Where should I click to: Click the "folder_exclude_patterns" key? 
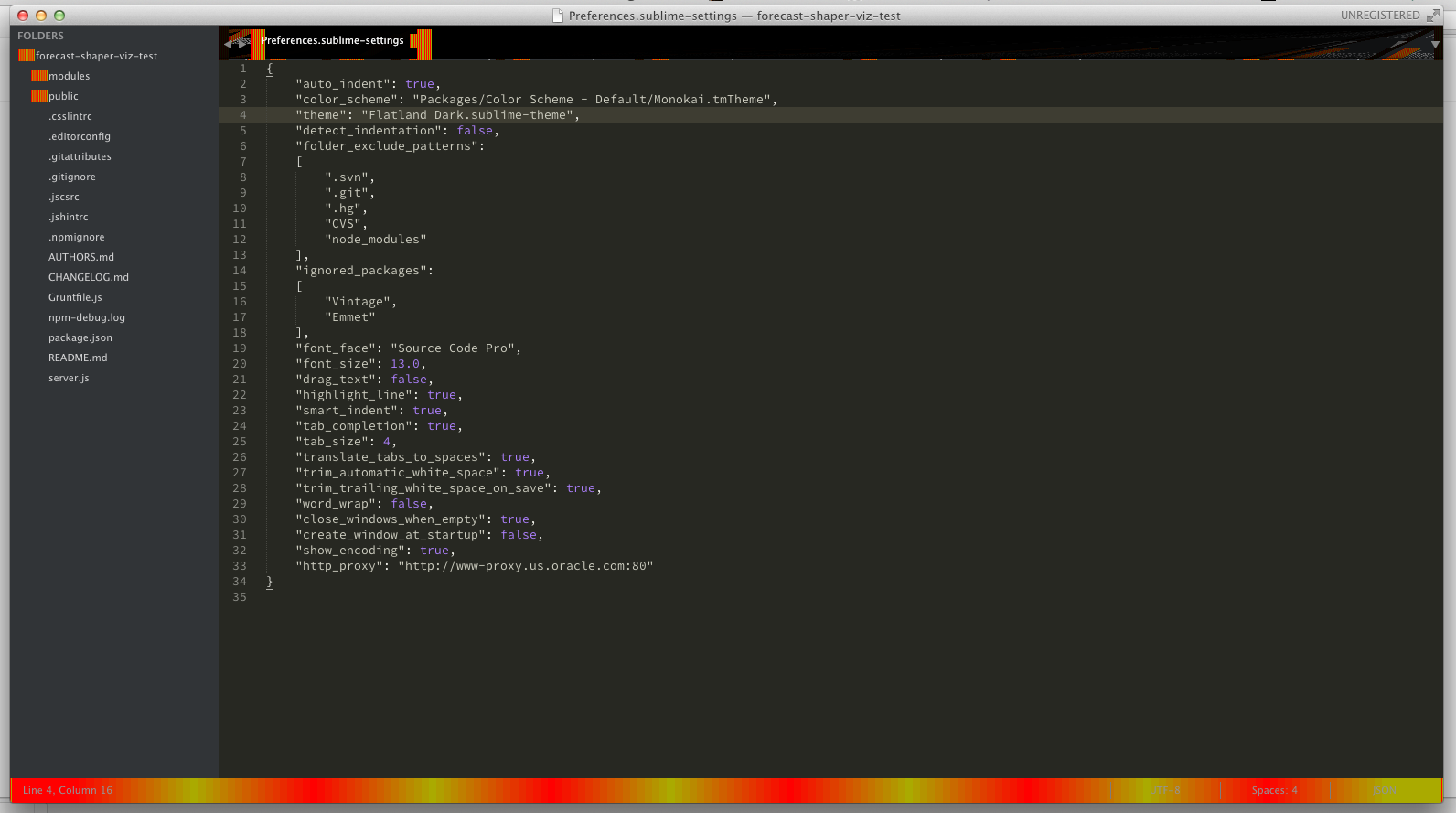387,146
